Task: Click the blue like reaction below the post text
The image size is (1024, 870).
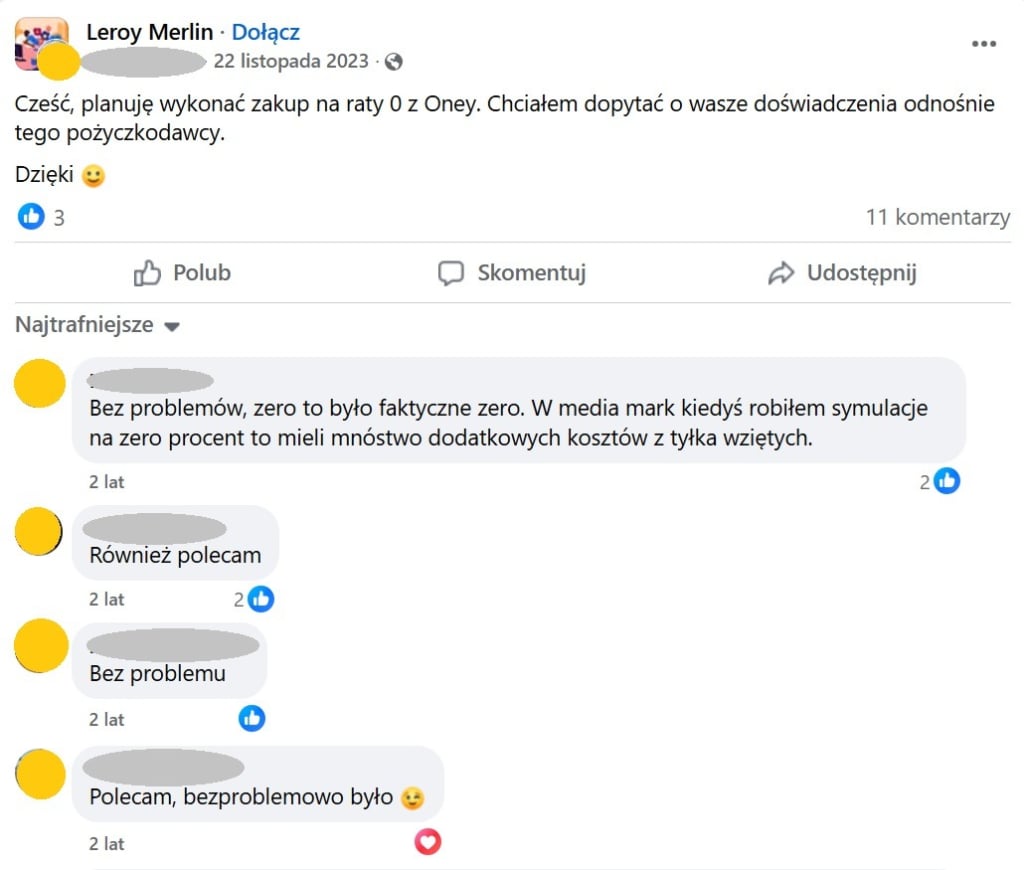Action: coord(31,216)
